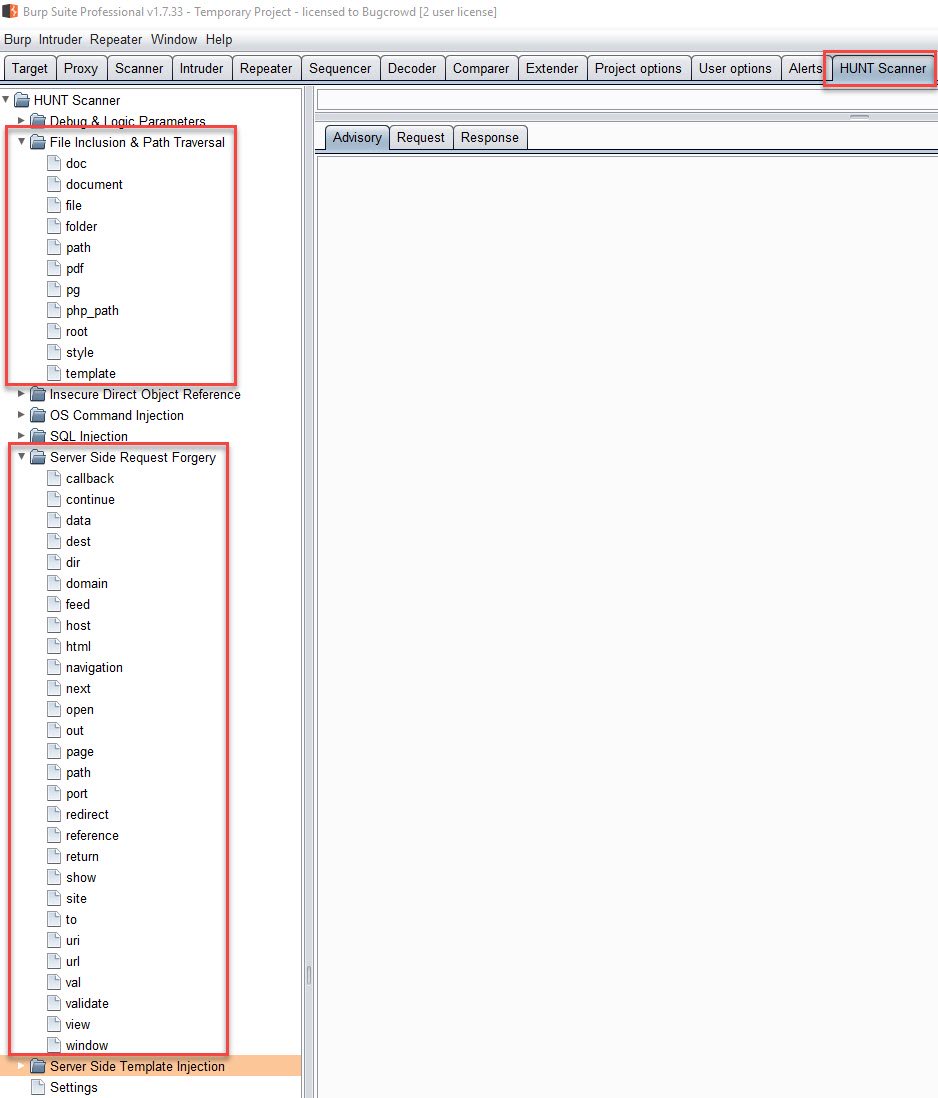
Task: Click the Insecure Direct Object Reference folder icon
Action: (38, 394)
